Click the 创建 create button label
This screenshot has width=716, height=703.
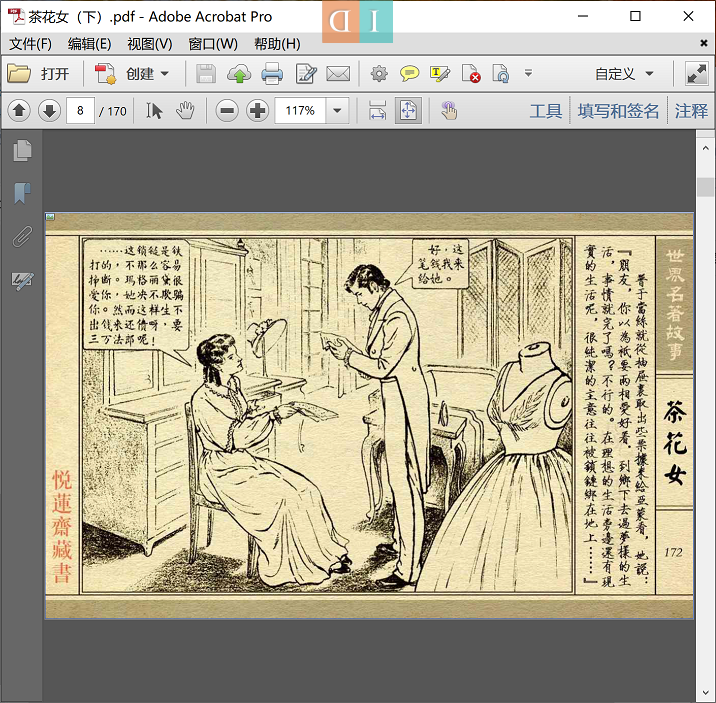pyautogui.click(x=140, y=74)
